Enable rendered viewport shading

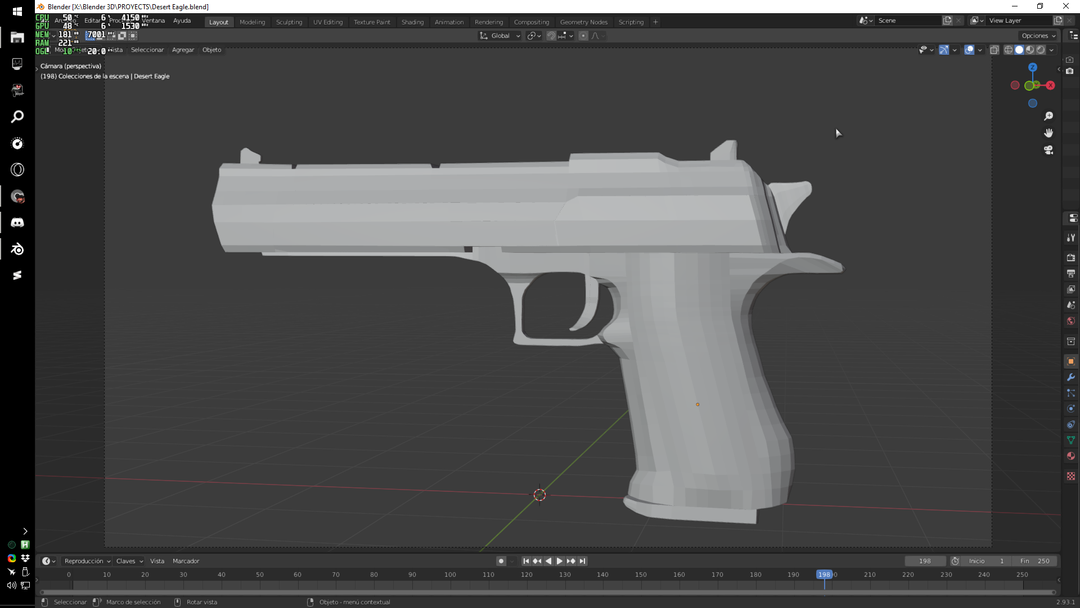click(x=1040, y=49)
